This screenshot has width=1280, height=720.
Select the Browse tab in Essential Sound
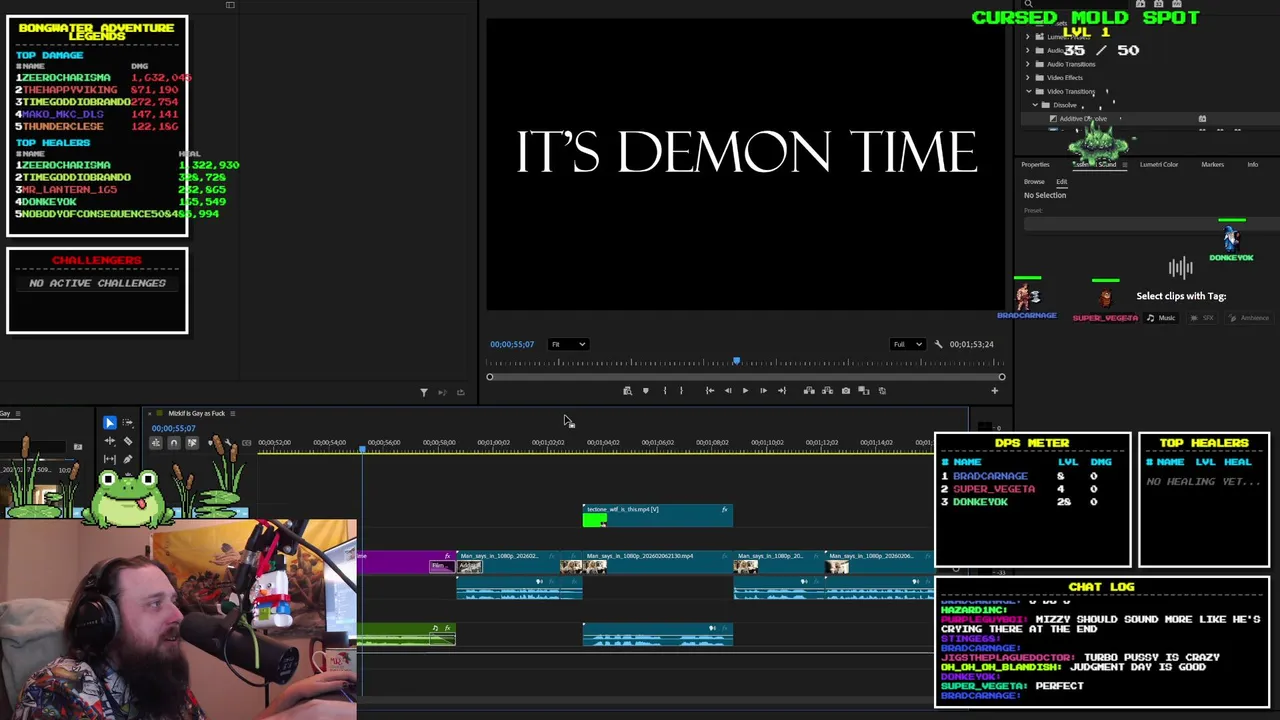coord(1034,182)
